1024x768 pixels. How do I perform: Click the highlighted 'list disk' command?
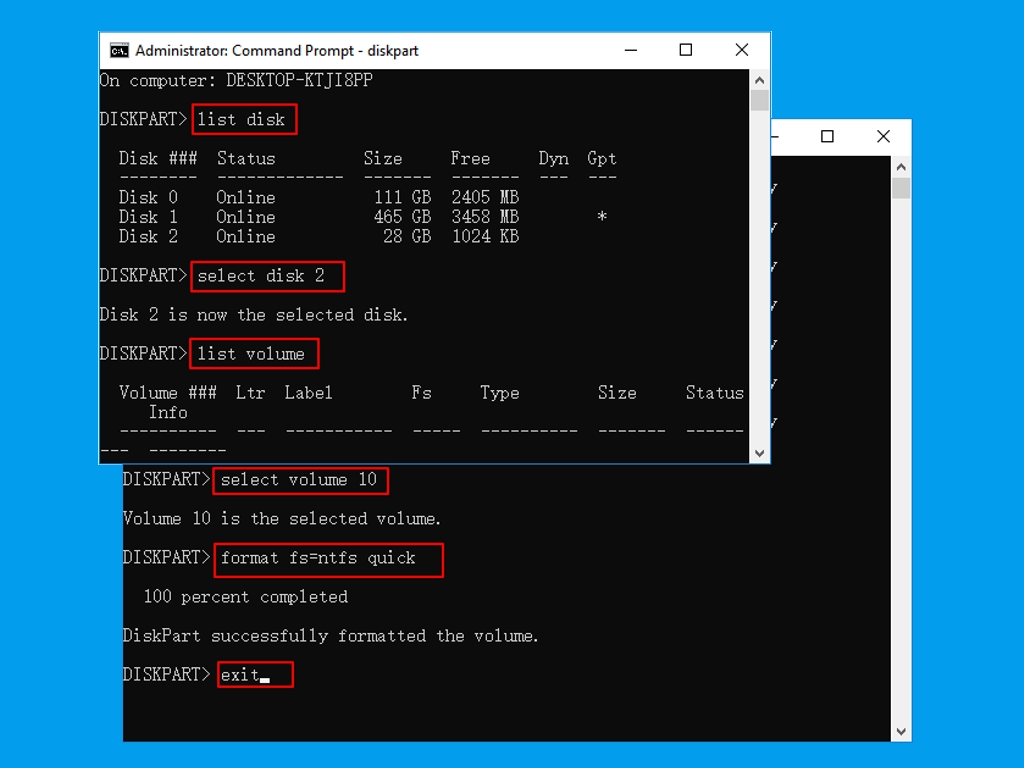pyautogui.click(x=243, y=119)
